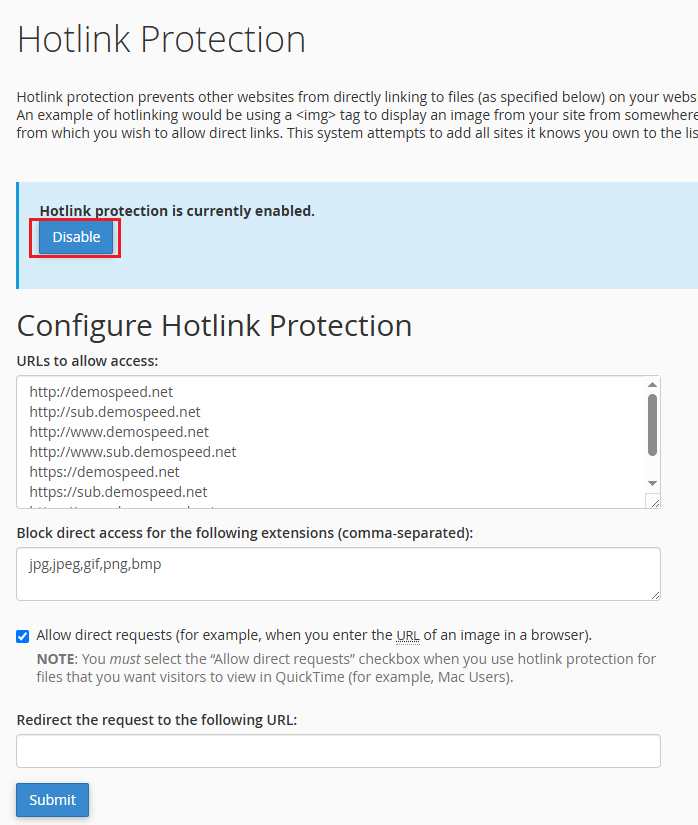Click the Disable hotlink protection button
The width and height of the screenshot is (698, 825).
tap(76, 238)
